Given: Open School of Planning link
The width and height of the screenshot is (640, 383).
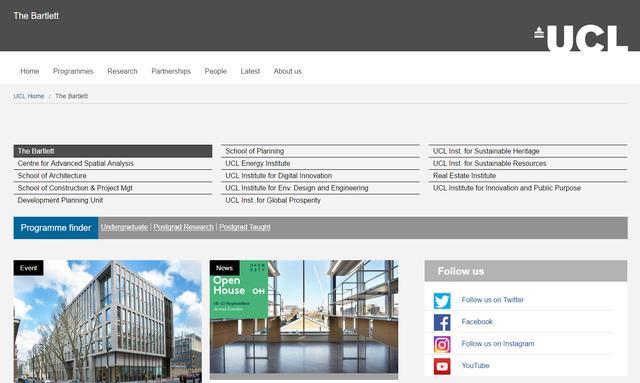Looking at the screenshot, I should pos(254,151).
